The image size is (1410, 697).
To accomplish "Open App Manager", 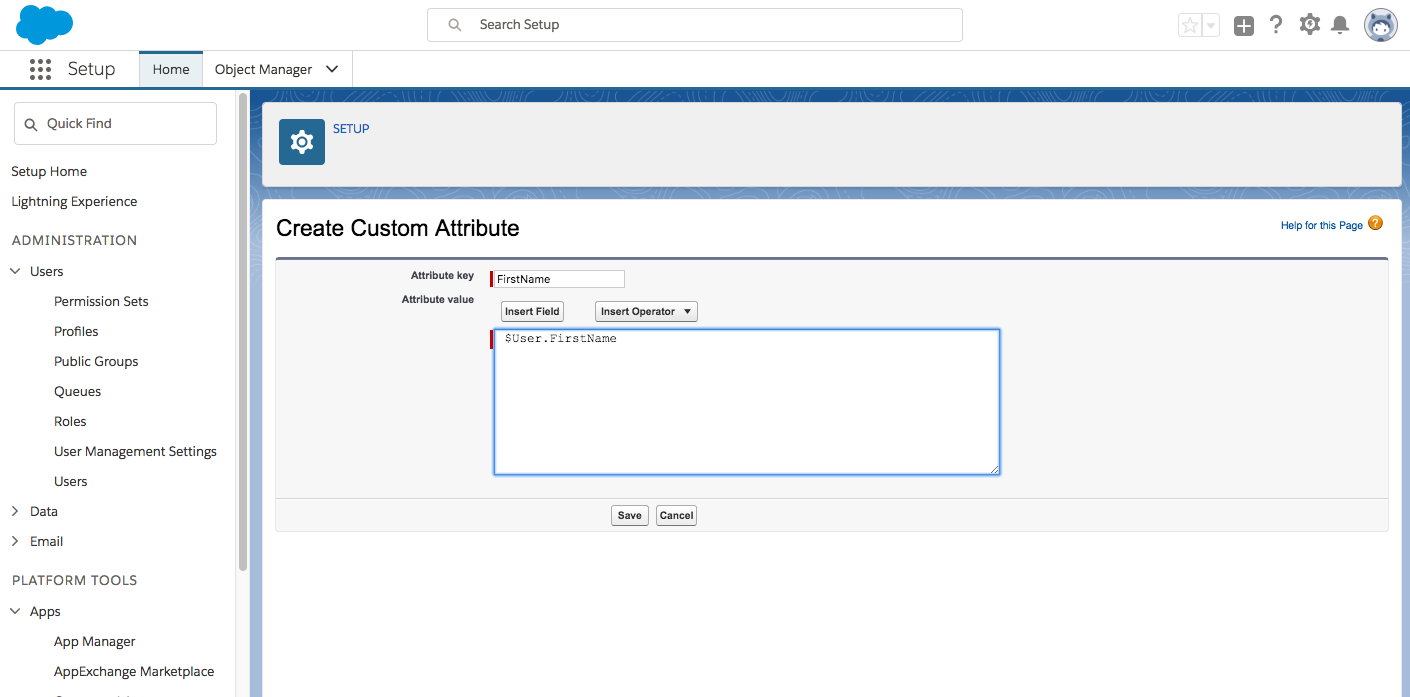I will (x=94, y=641).
